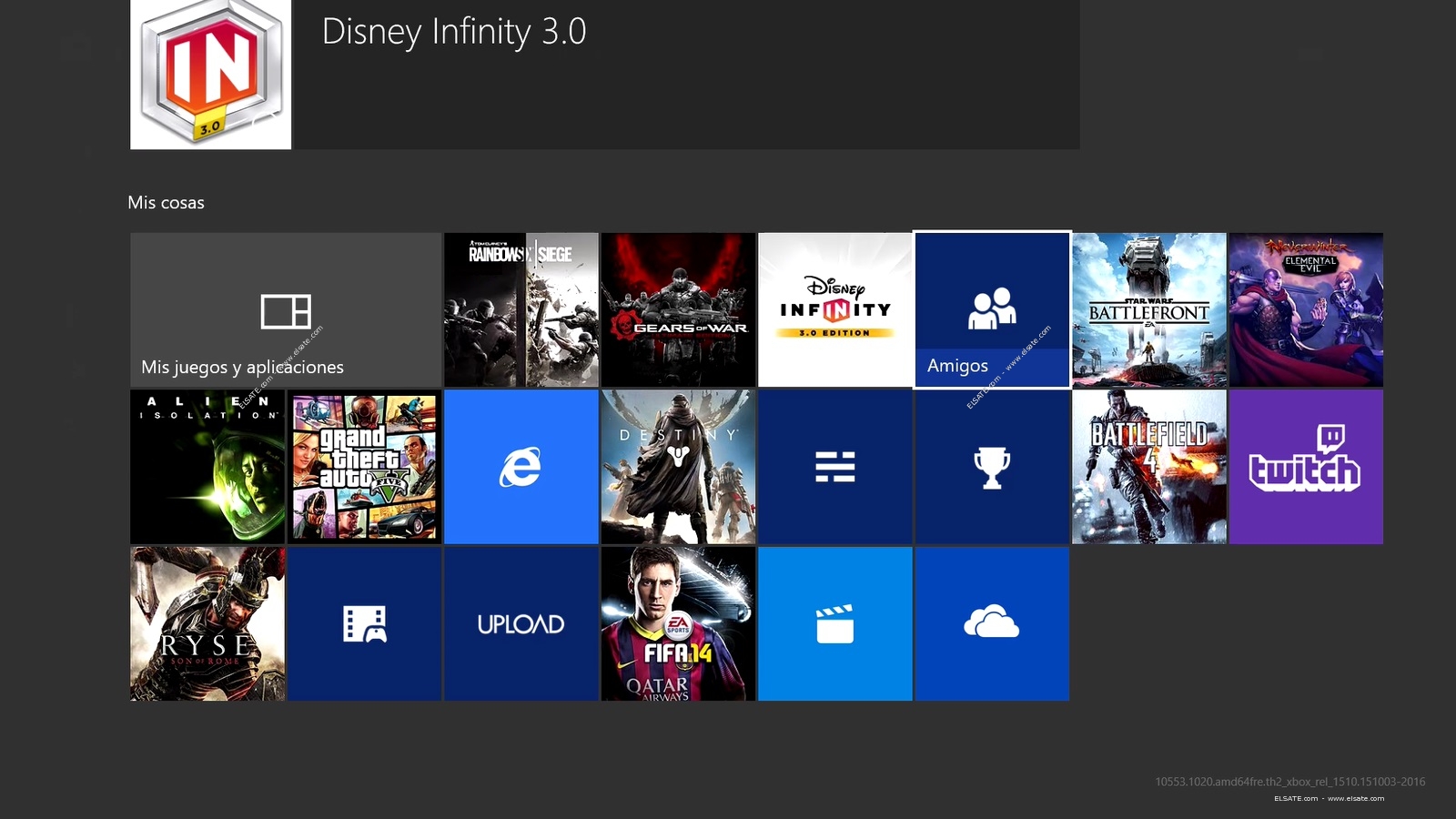Open the Amigos friends tile
This screenshot has width=1456, height=819.
click(x=992, y=309)
